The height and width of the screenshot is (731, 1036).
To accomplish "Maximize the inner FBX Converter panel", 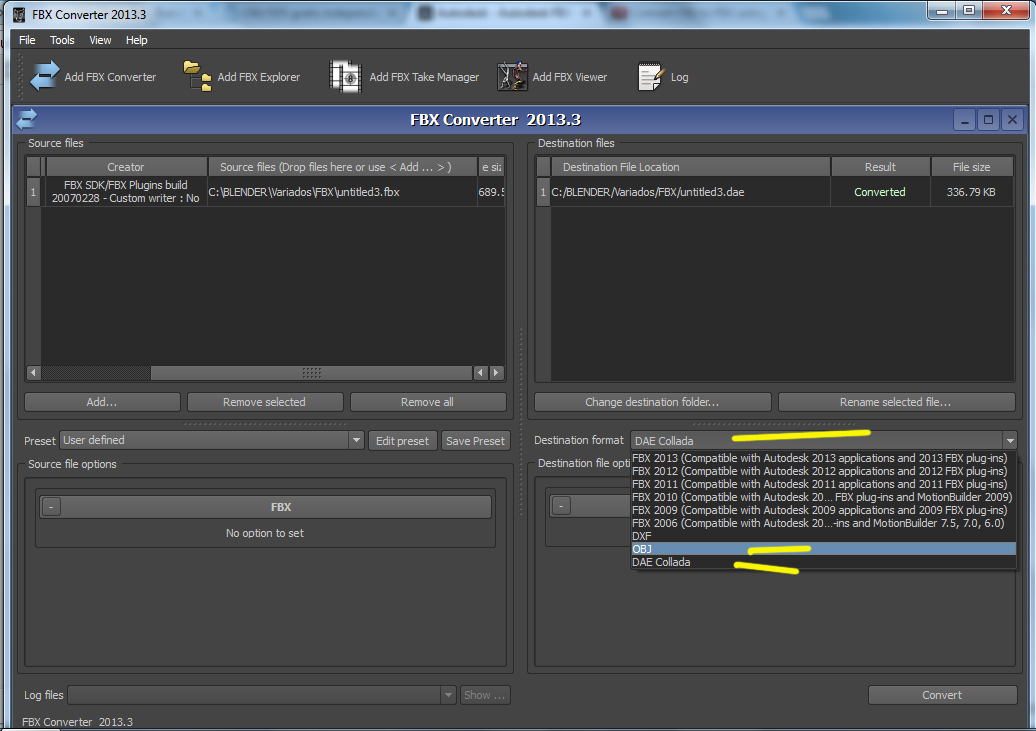I will tap(988, 120).
